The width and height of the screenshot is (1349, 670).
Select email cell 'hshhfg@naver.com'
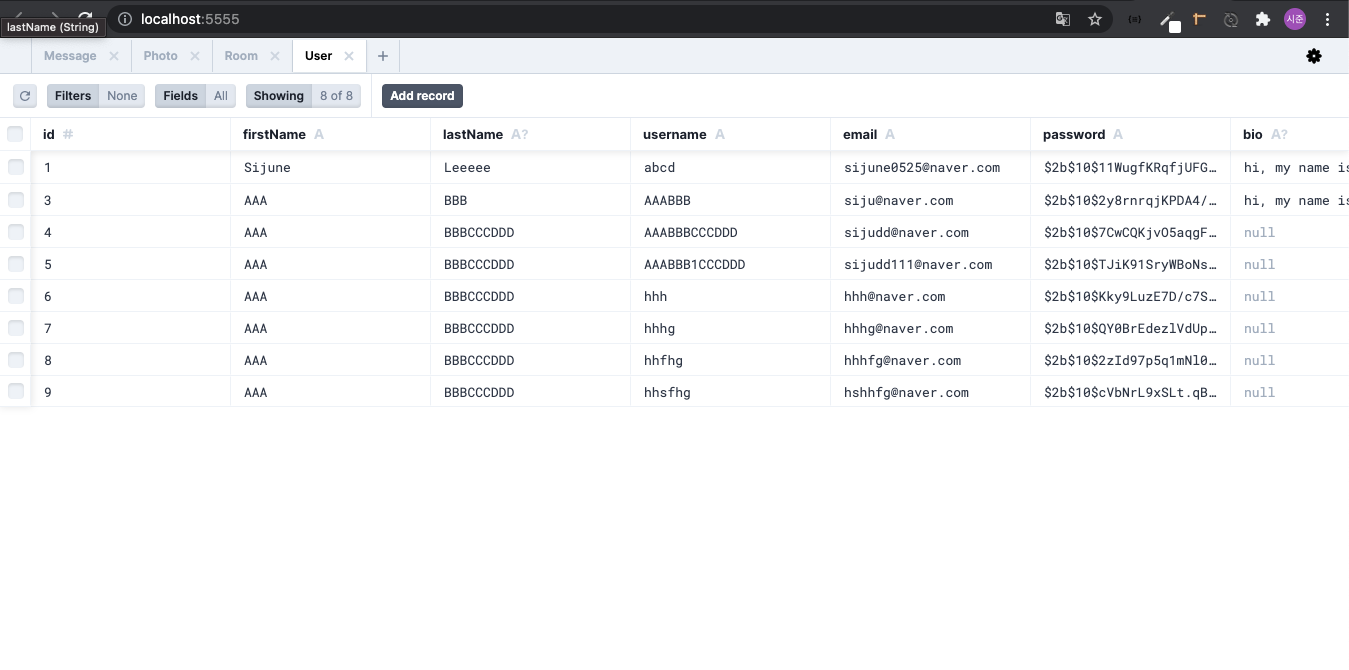931,392
